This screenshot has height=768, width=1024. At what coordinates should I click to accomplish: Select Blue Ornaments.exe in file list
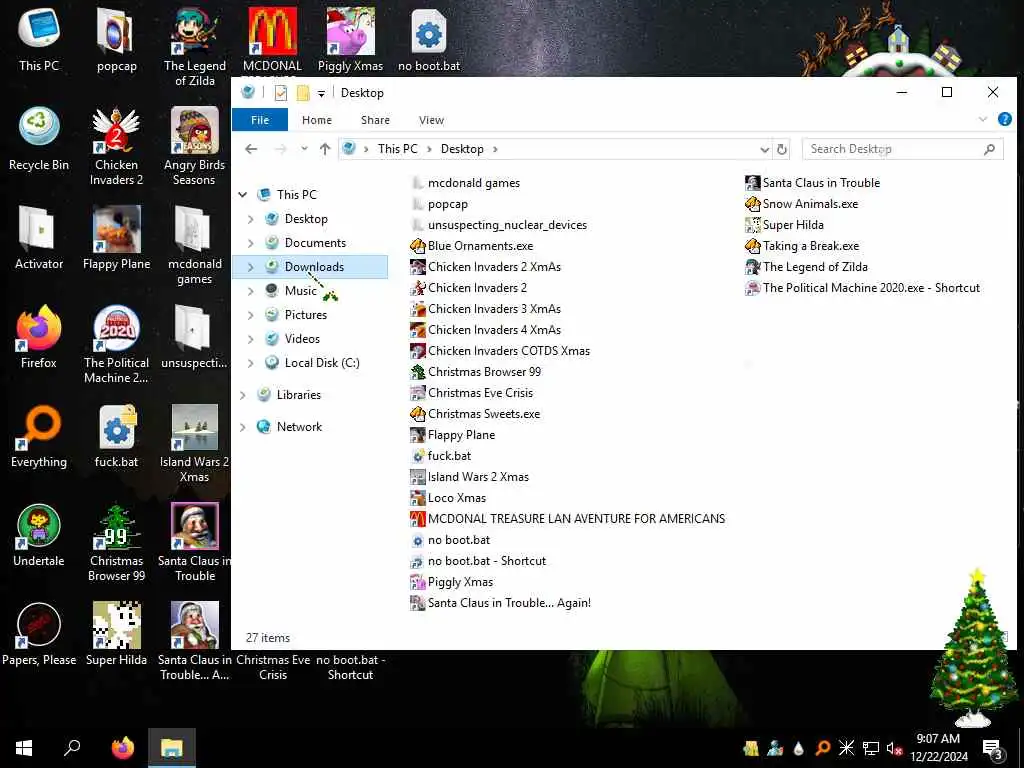(472, 246)
